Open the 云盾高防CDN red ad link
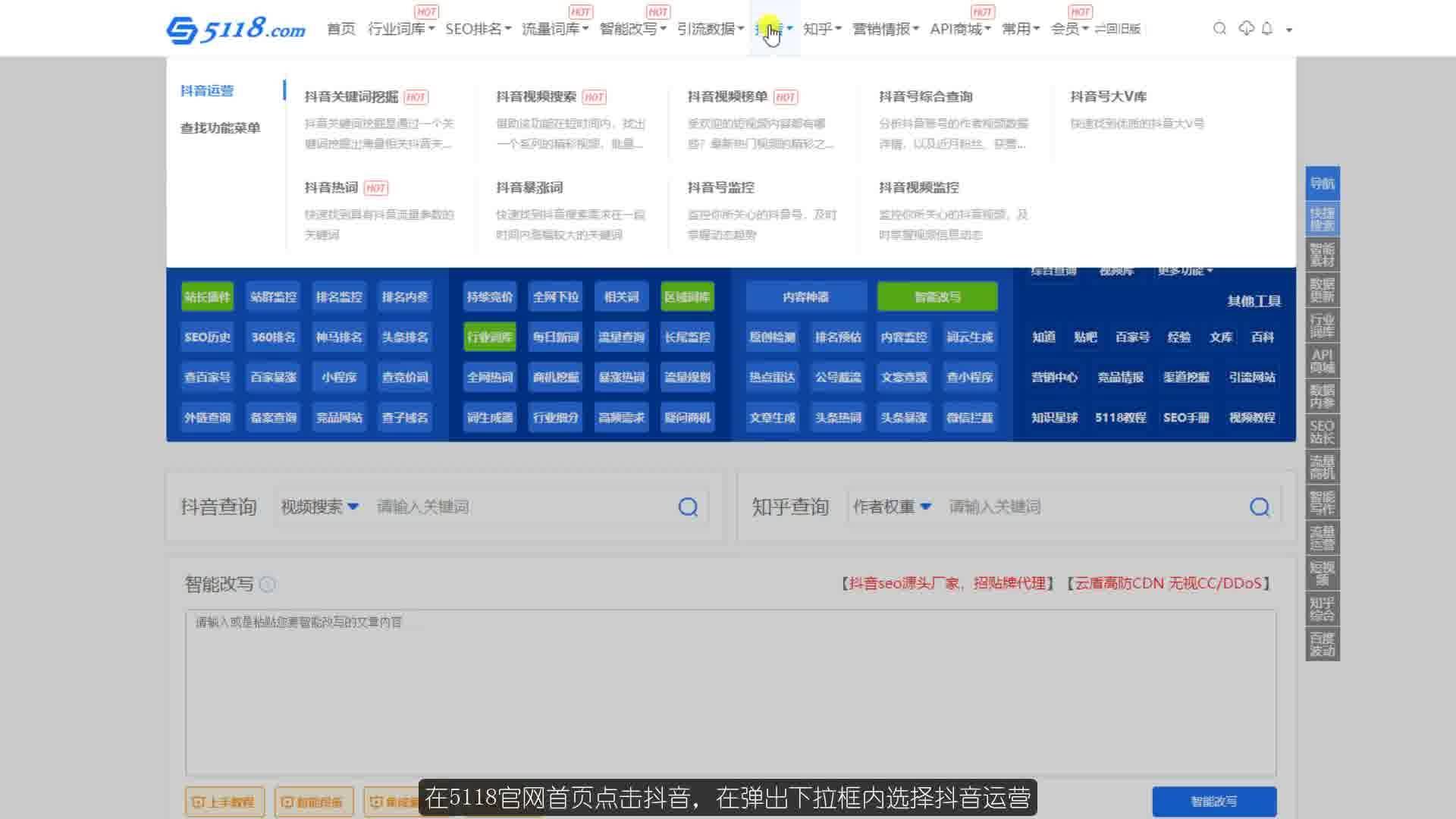 coord(1168,583)
